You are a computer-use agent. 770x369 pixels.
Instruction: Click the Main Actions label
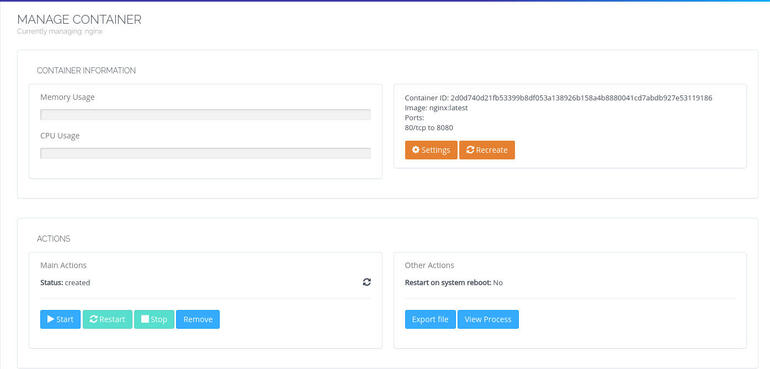pos(63,265)
